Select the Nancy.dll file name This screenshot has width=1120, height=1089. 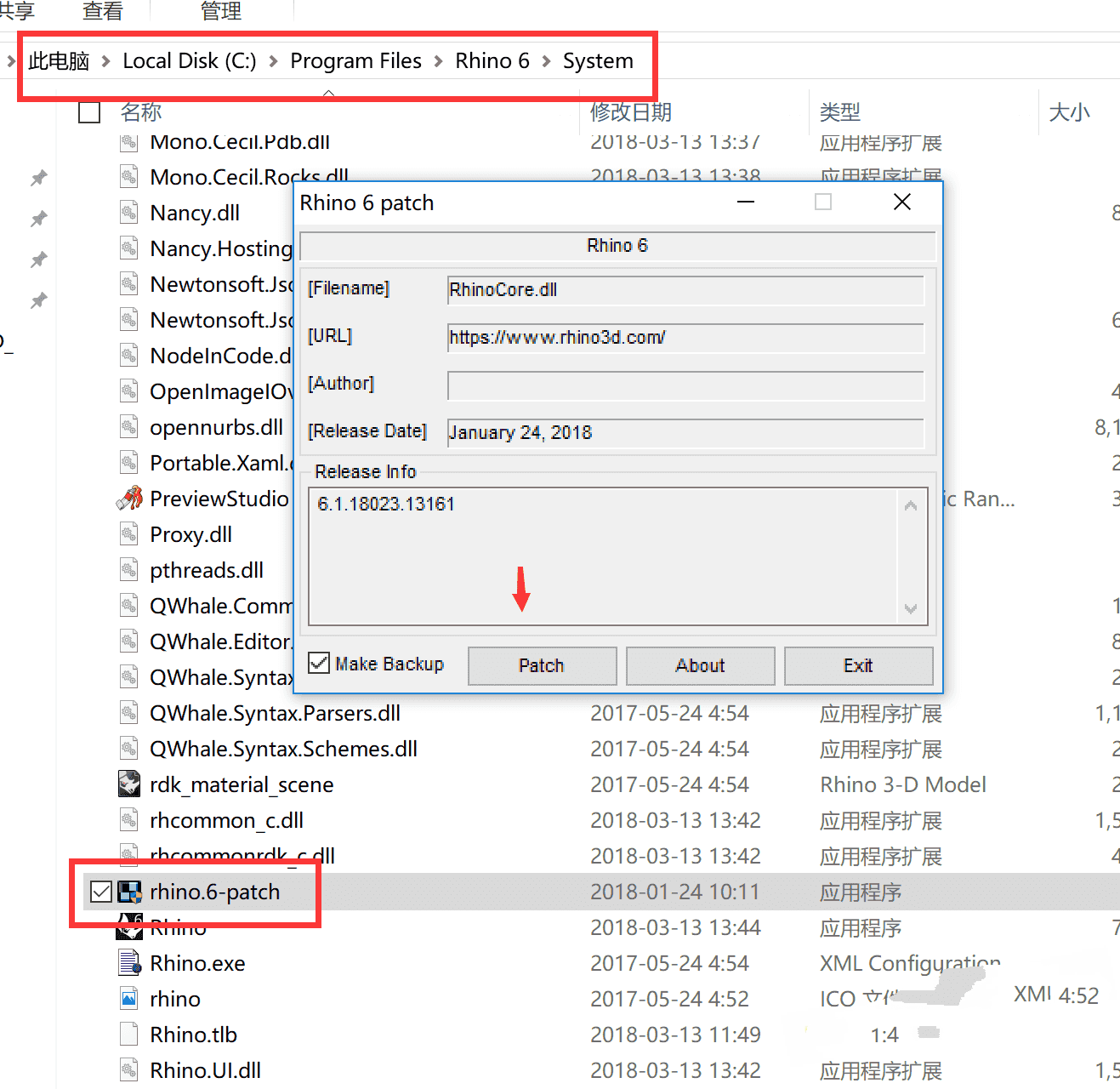[x=195, y=213]
